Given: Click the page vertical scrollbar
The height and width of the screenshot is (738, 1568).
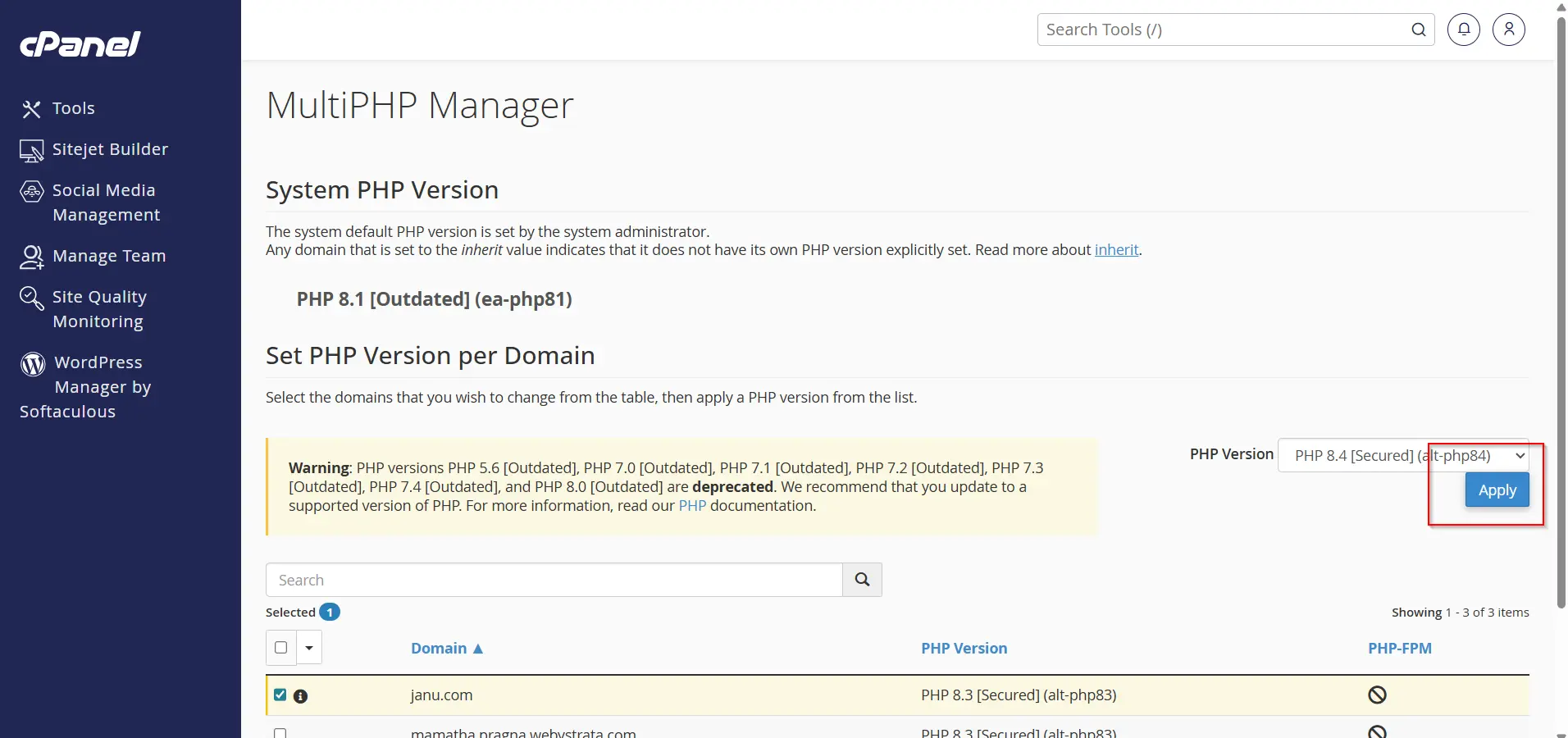Looking at the screenshot, I should click(x=1561, y=312).
